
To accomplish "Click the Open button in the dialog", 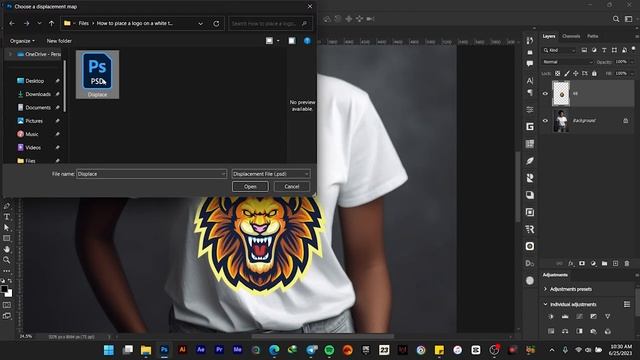I will coord(250,187).
